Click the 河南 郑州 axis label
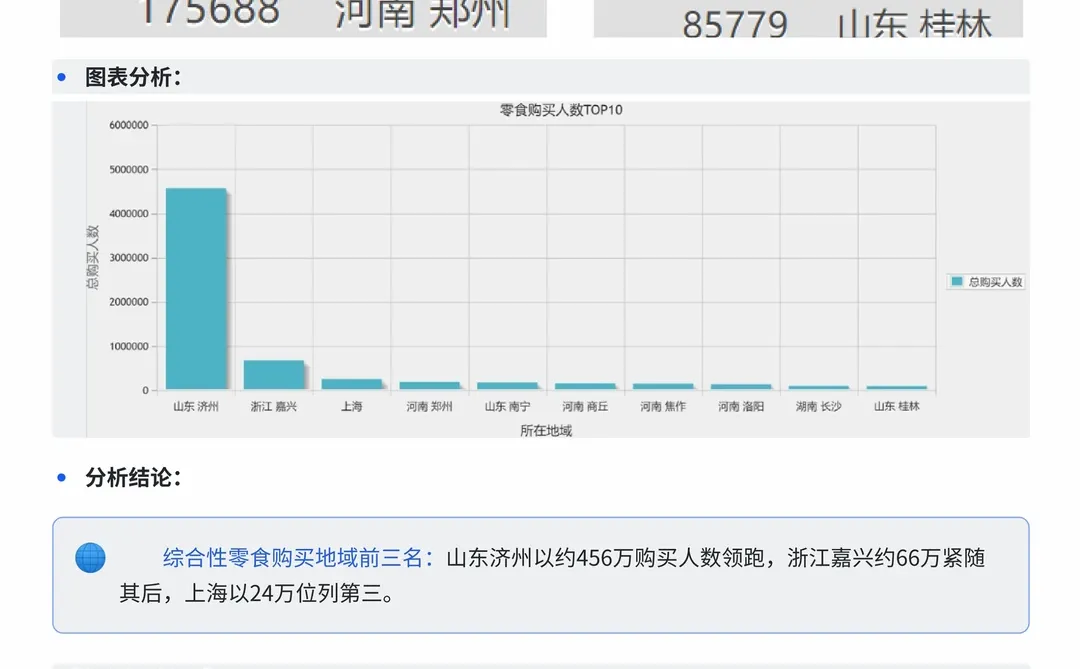Image resolution: width=1080 pixels, height=669 pixels. click(x=429, y=405)
